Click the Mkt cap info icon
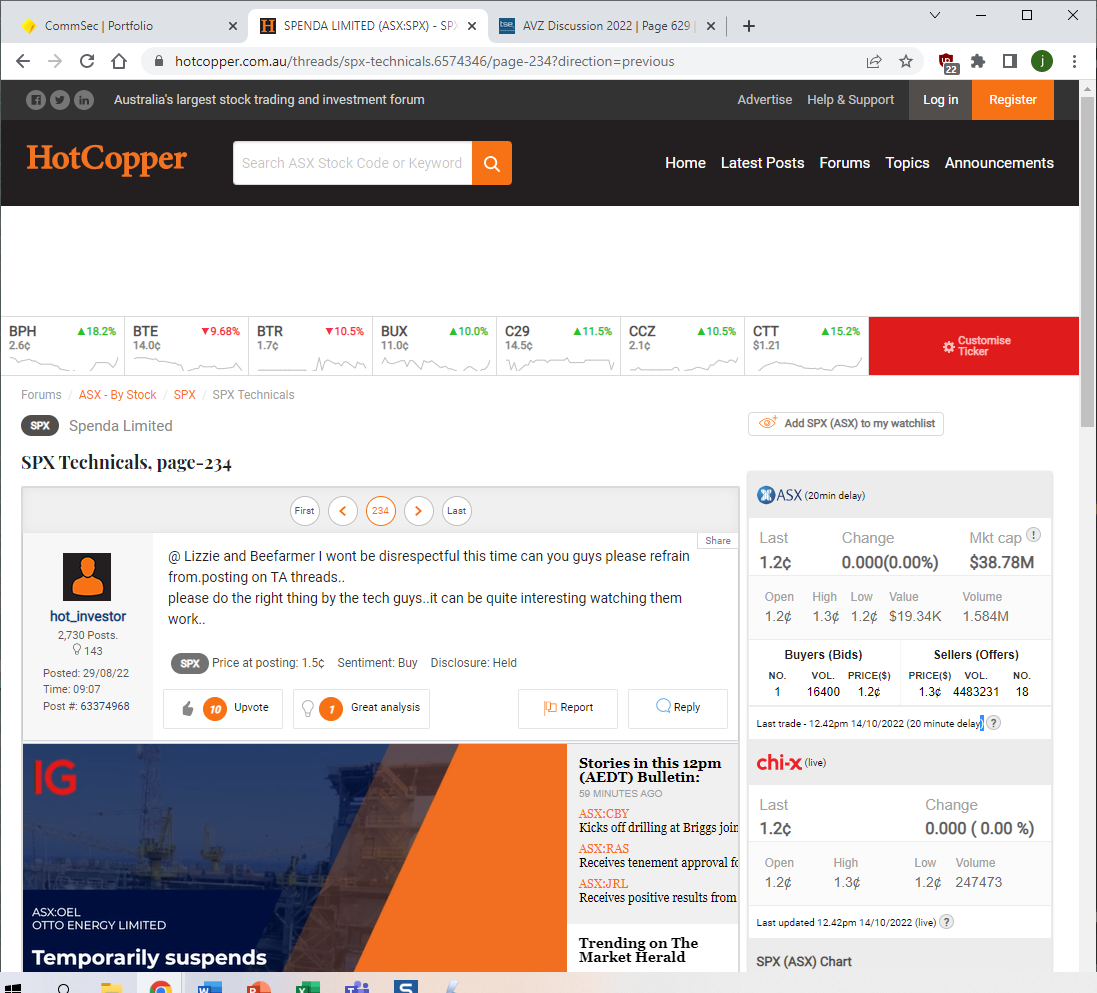 tap(1033, 535)
